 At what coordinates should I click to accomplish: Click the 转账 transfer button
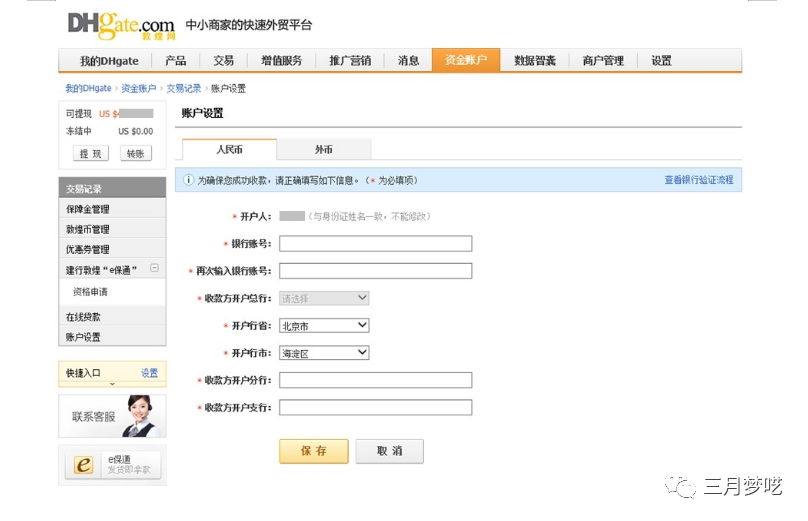[135, 153]
